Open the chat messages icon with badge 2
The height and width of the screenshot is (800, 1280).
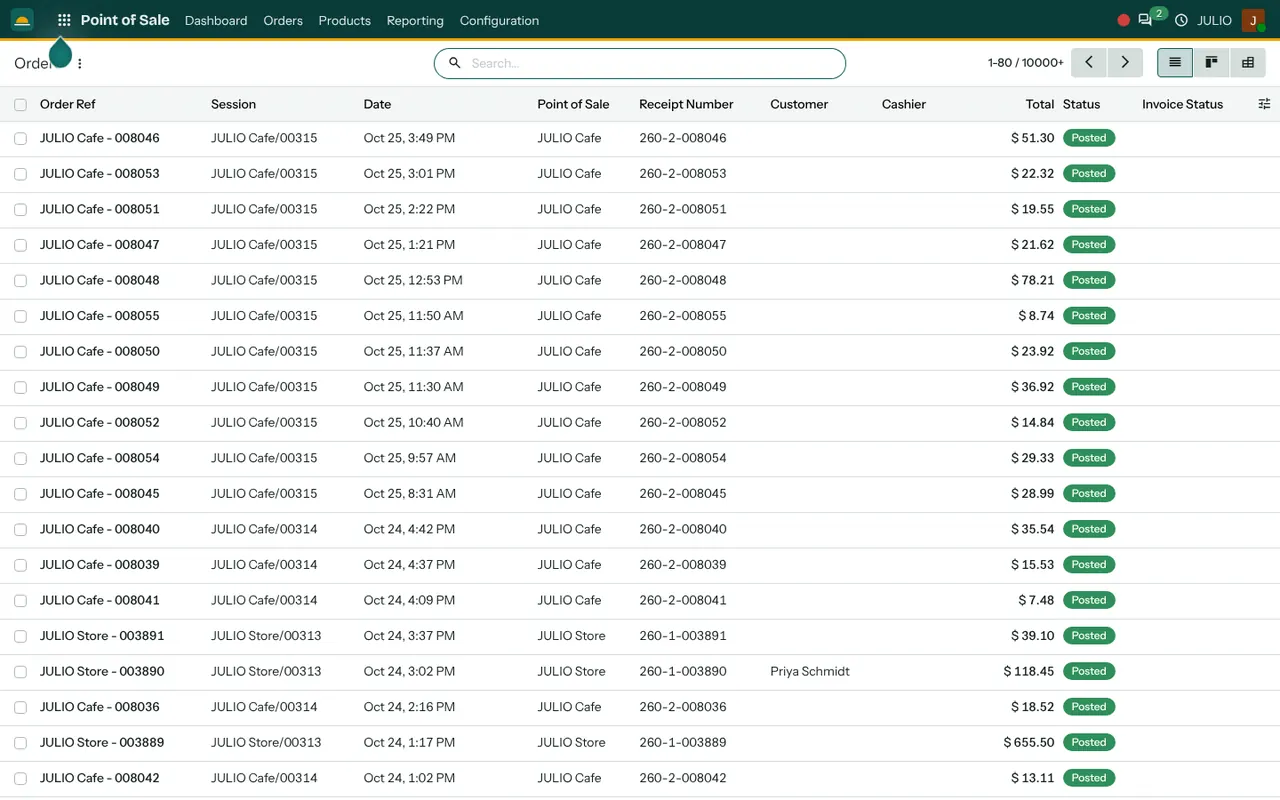(1146, 20)
